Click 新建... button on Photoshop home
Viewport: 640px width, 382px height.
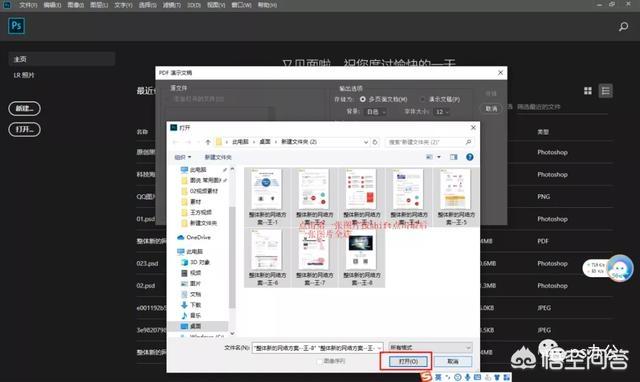[x=24, y=109]
